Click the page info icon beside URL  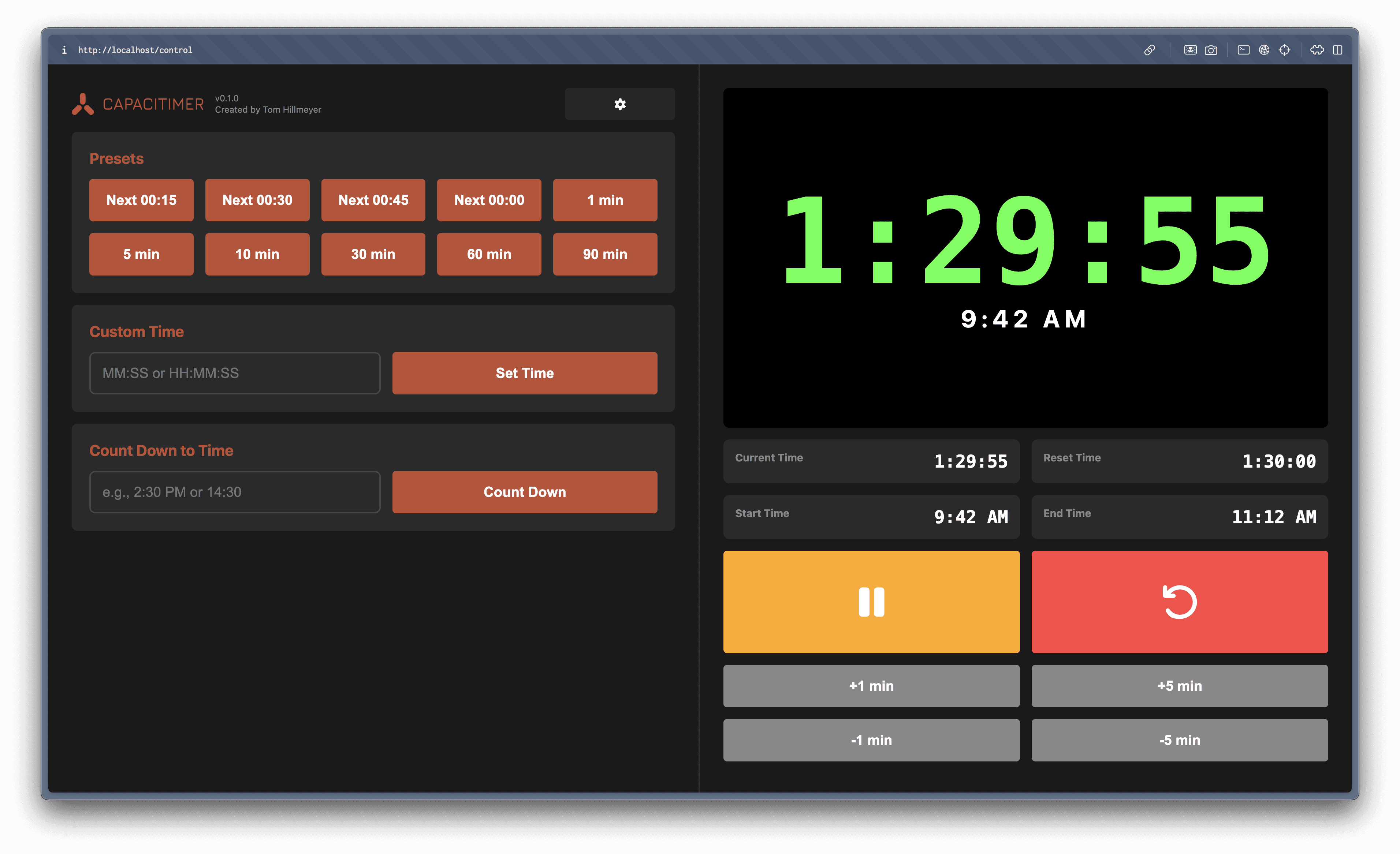pyautogui.click(x=64, y=50)
